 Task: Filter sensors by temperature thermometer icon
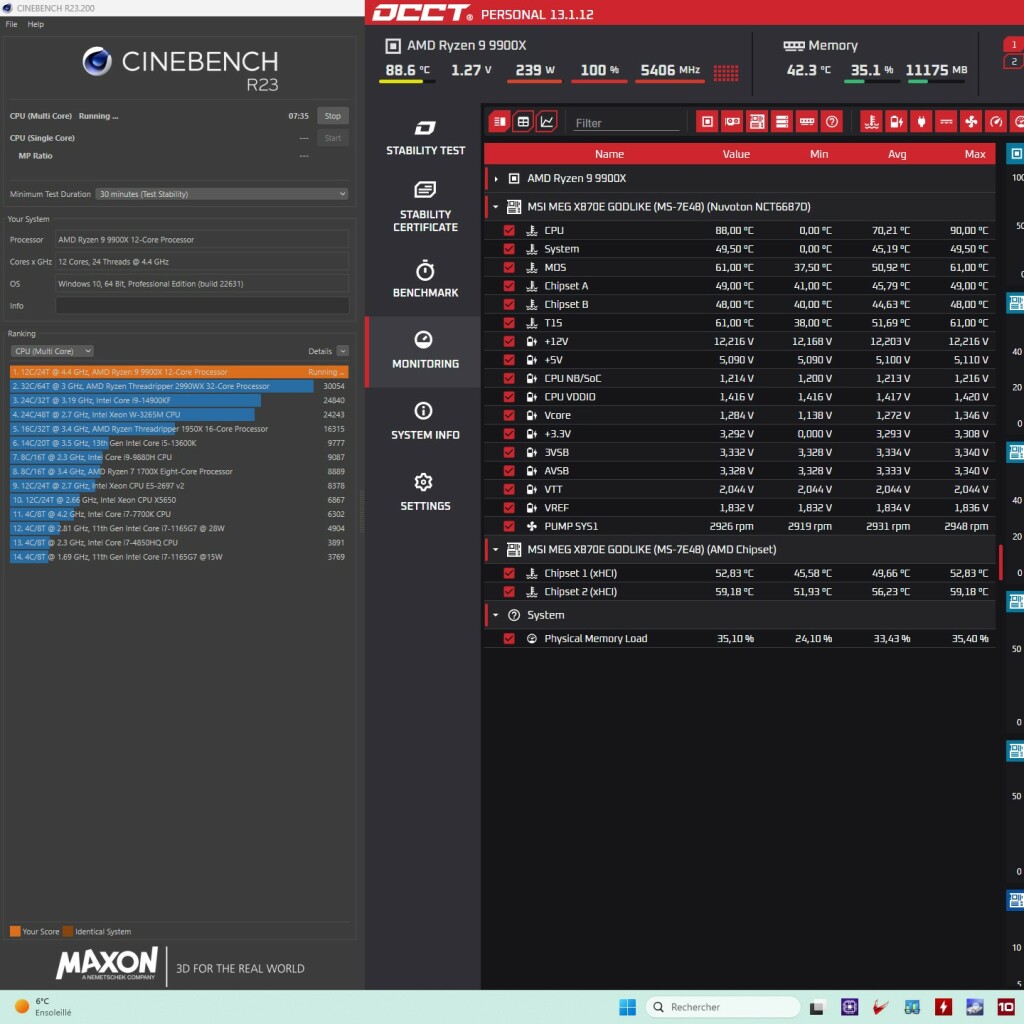872,121
